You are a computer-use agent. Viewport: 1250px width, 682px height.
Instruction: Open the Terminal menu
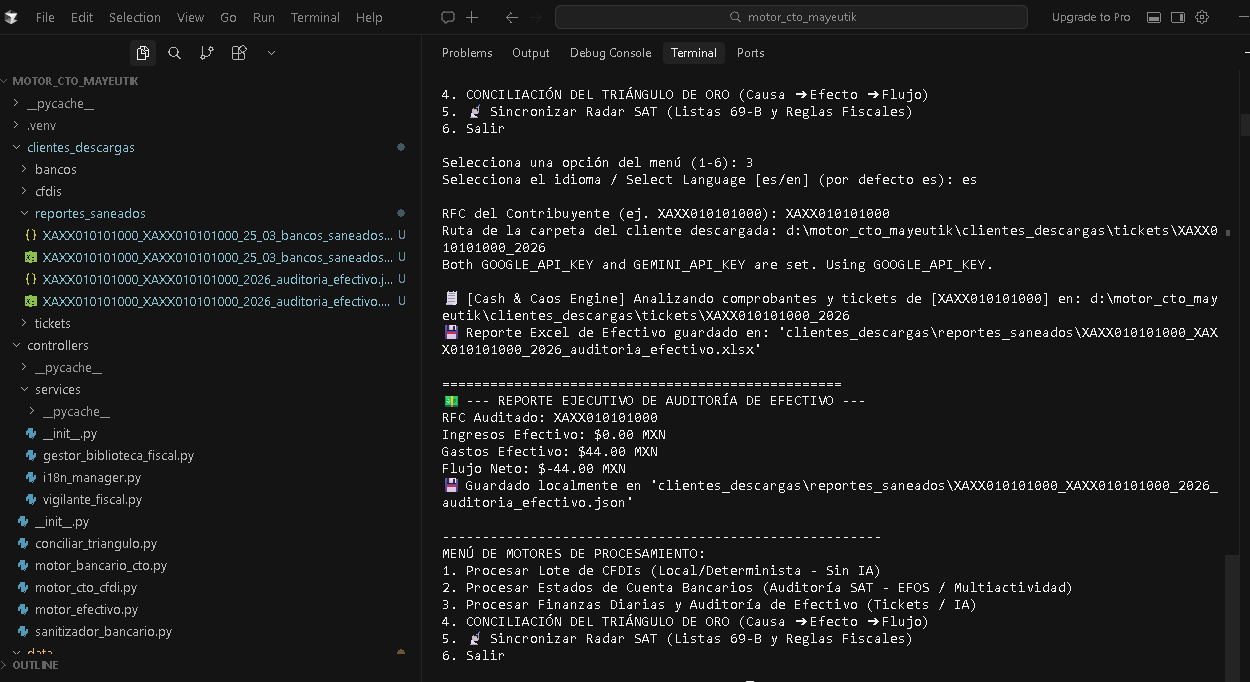pos(315,17)
